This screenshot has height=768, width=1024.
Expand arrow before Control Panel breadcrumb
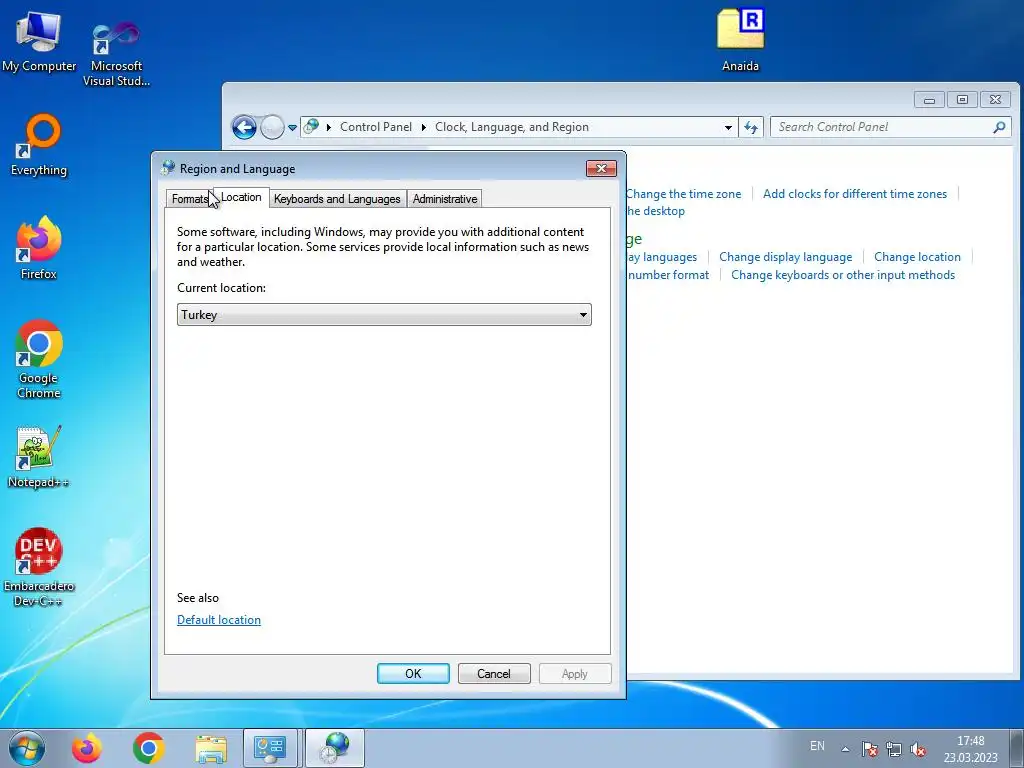[328, 127]
